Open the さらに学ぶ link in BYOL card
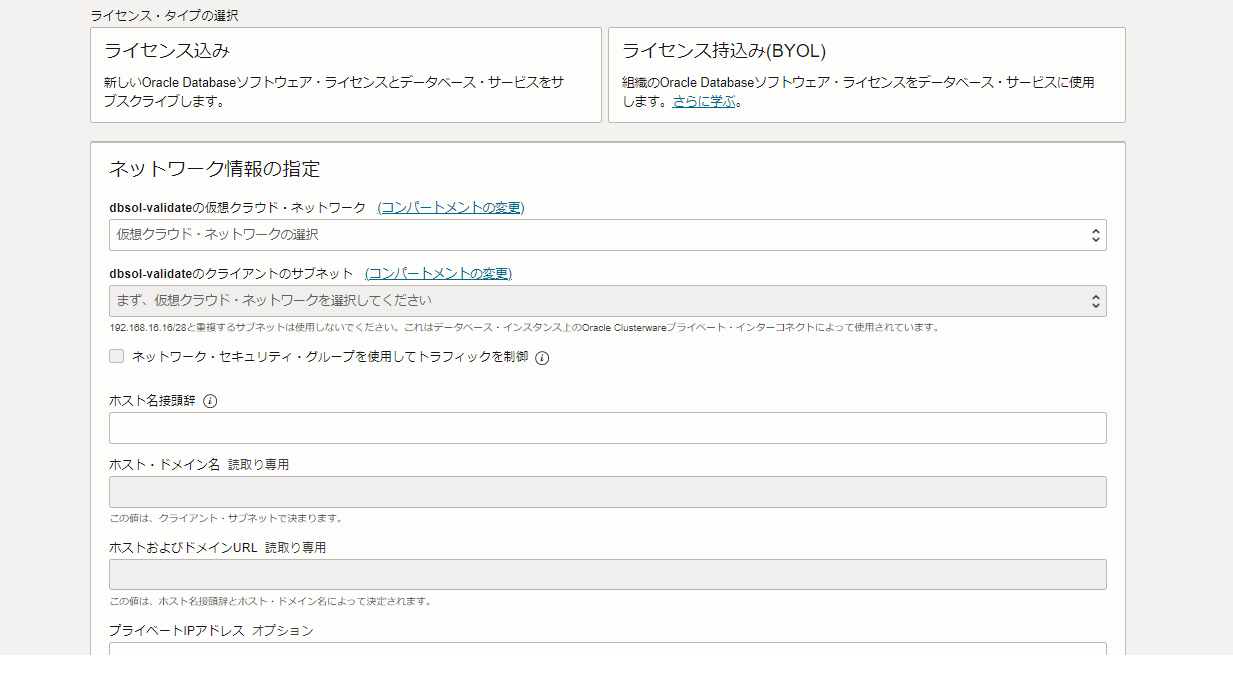Viewport: 1233px width, 699px height. (x=703, y=102)
